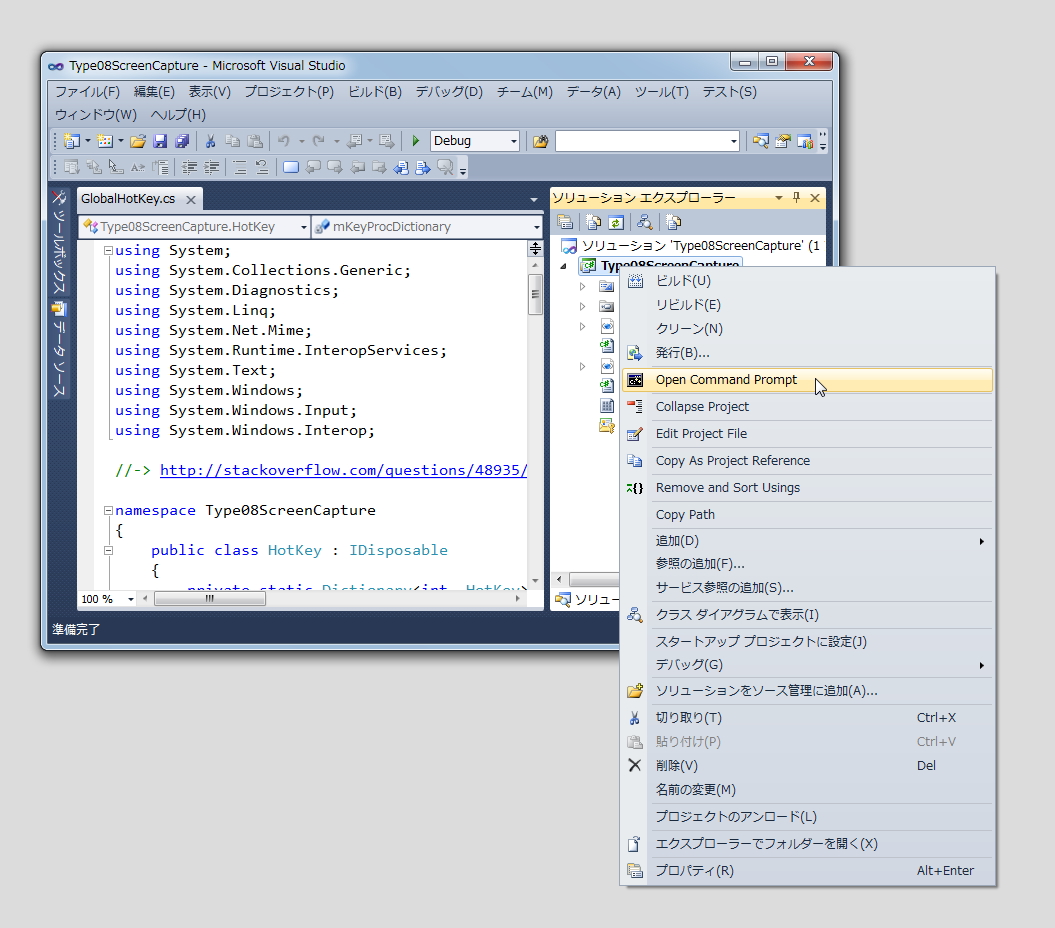Click the Save All toolbar icon
The width and height of the screenshot is (1055, 928).
[x=183, y=140]
